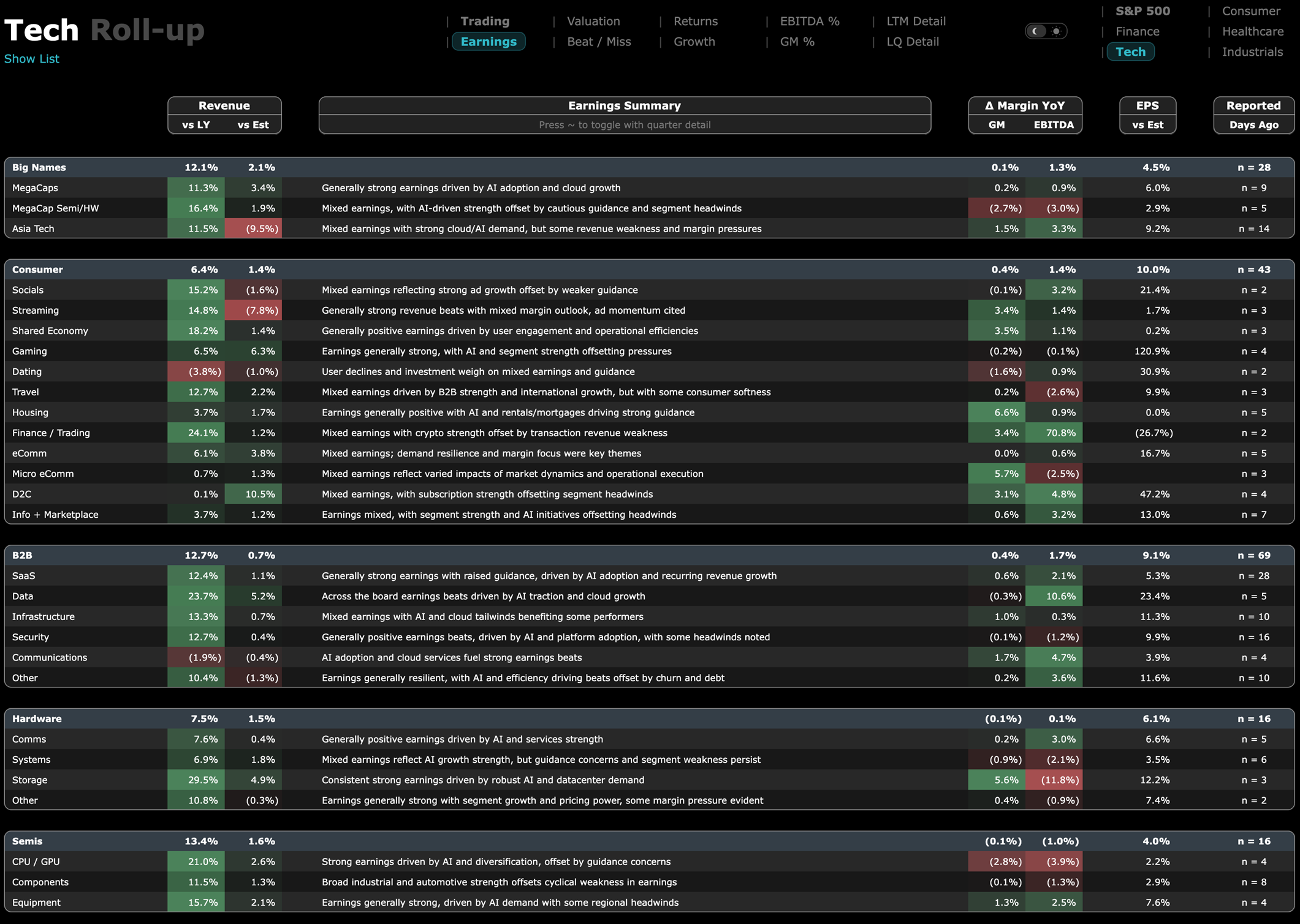The width and height of the screenshot is (1300, 924).
Task: Switch to the Beat / Miss view
Action: point(598,42)
